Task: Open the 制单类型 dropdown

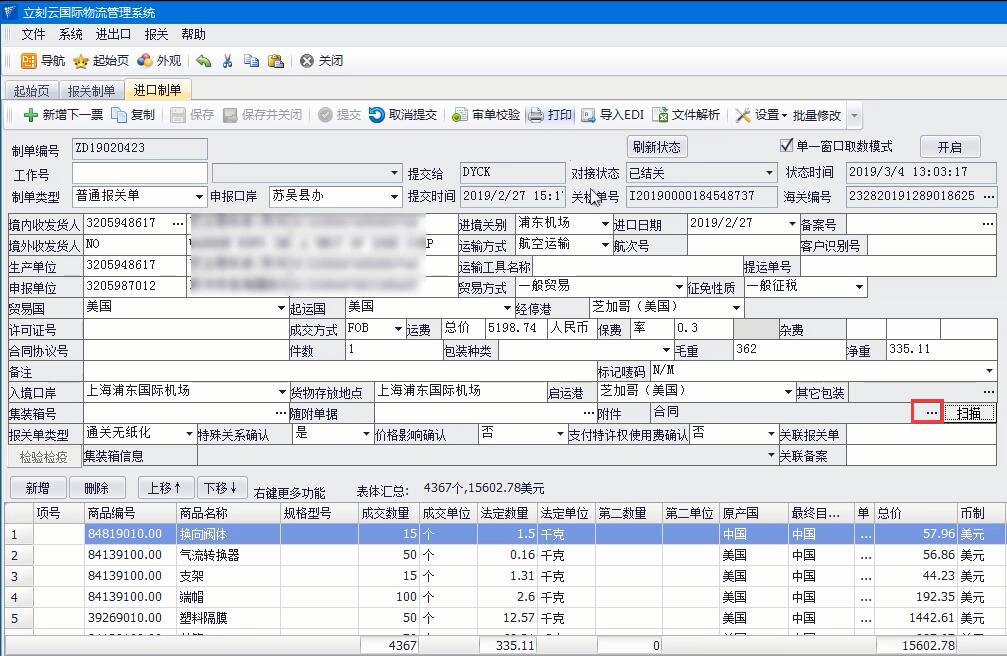Action: (x=198, y=197)
